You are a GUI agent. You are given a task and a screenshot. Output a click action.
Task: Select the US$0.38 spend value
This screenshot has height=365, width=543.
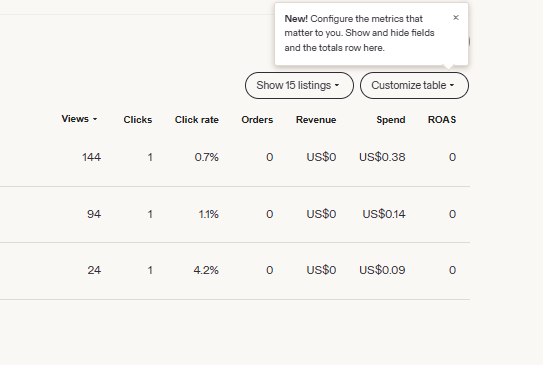point(382,158)
